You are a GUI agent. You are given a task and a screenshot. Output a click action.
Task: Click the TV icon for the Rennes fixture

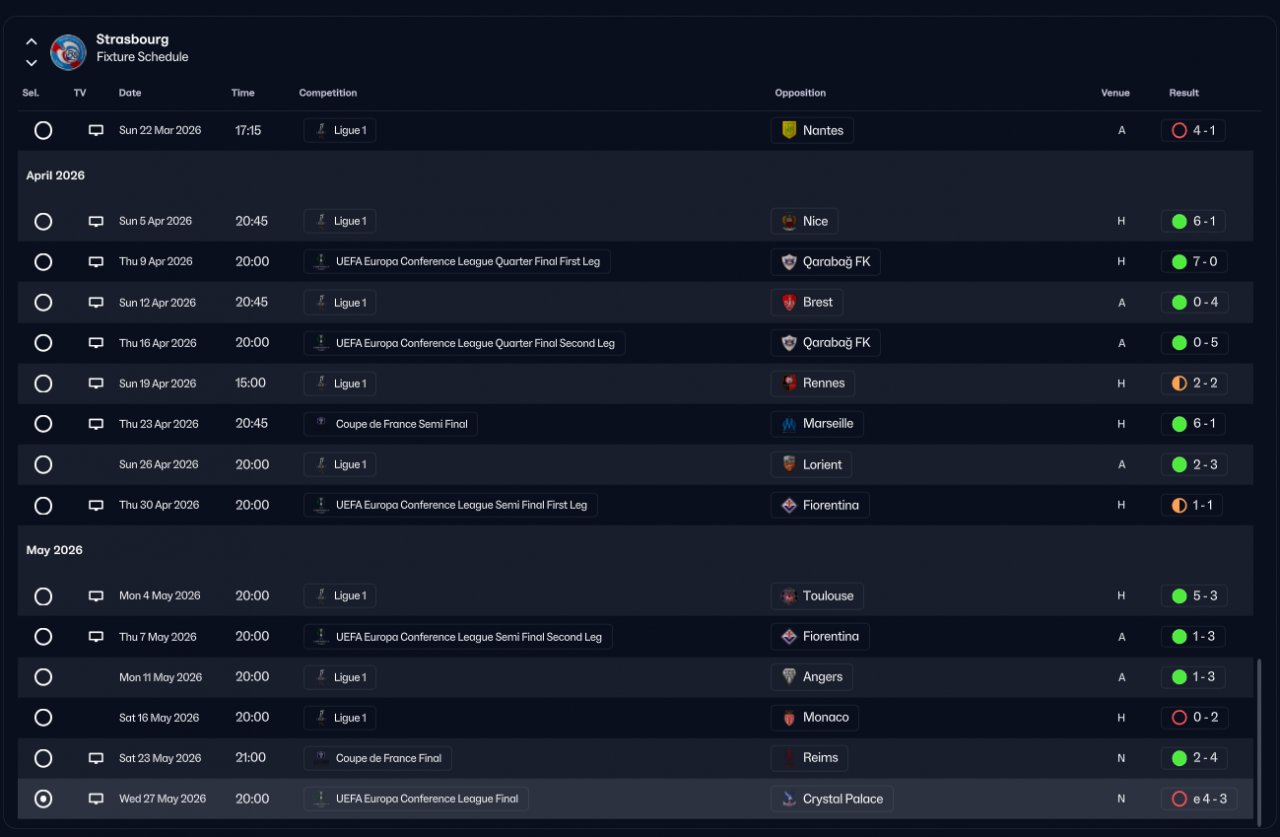pyautogui.click(x=96, y=383)
